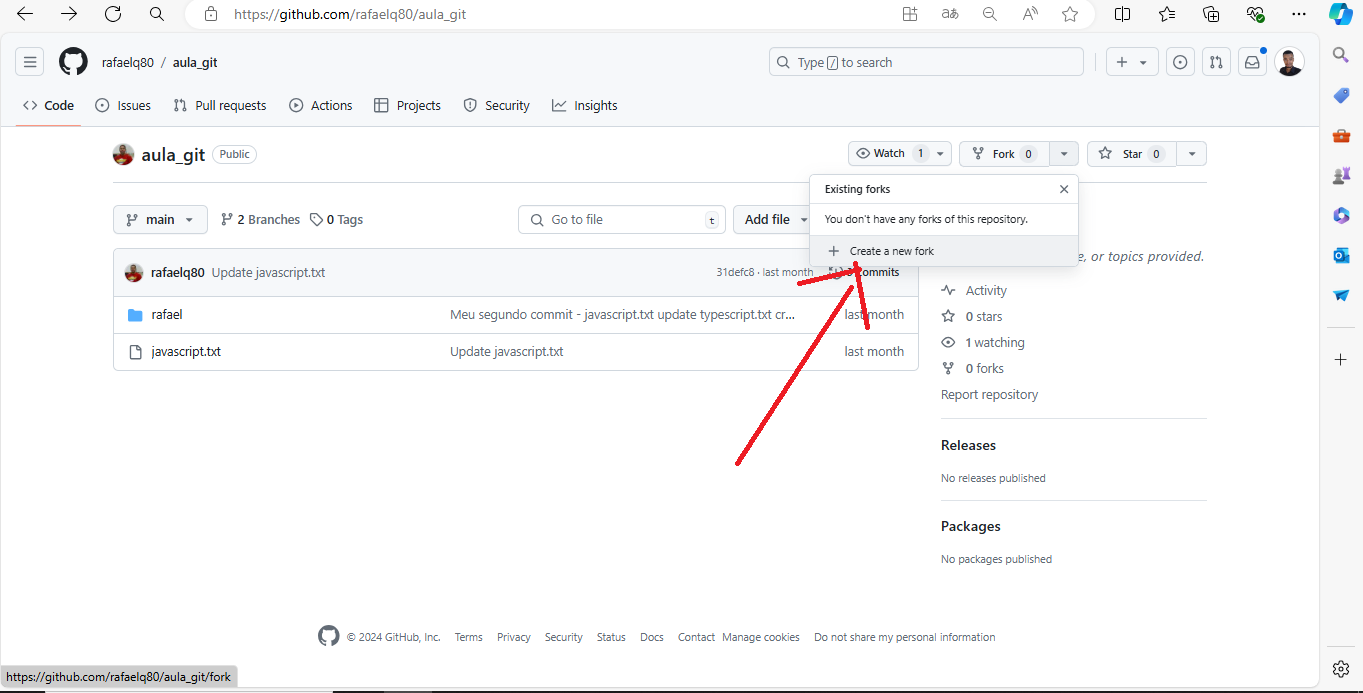This screenshot has height=693, width=1363.
Task: Open browser Collections icon
Action: (x=1211, y=14)
